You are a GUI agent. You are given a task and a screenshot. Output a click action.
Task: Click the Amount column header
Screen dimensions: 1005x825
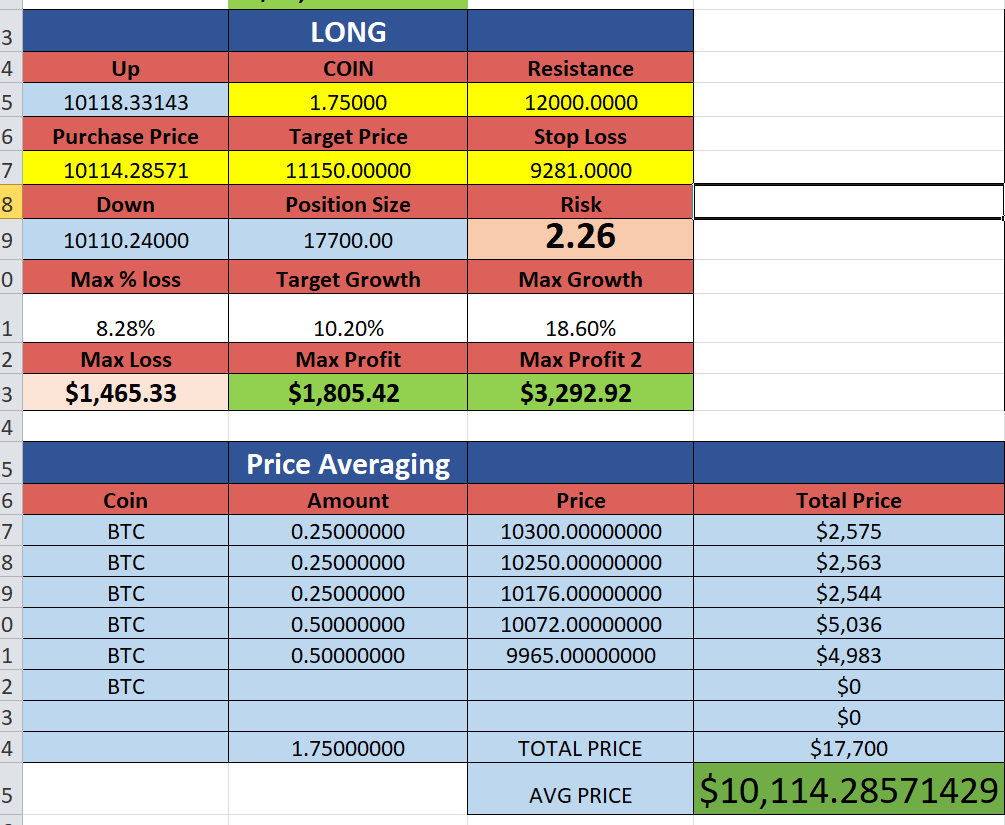348,499
